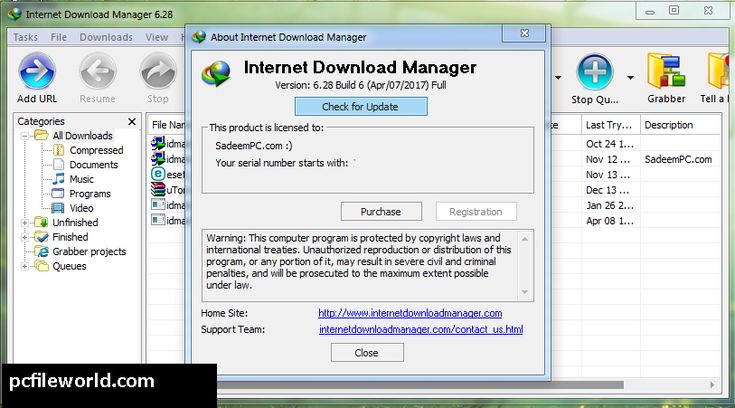Click the Stop Queue clock icon

click(x=594, y=72)
